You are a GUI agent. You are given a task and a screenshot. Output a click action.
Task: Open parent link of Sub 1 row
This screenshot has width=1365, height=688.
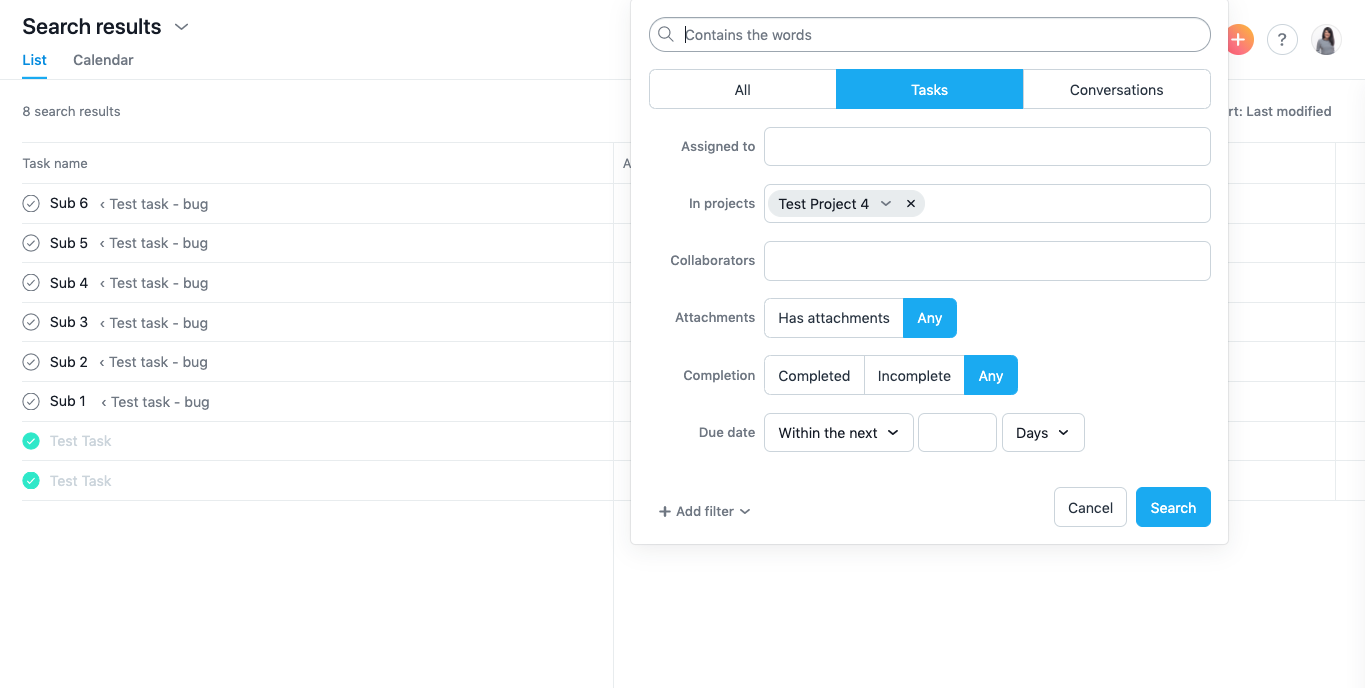tap(155, 402)
